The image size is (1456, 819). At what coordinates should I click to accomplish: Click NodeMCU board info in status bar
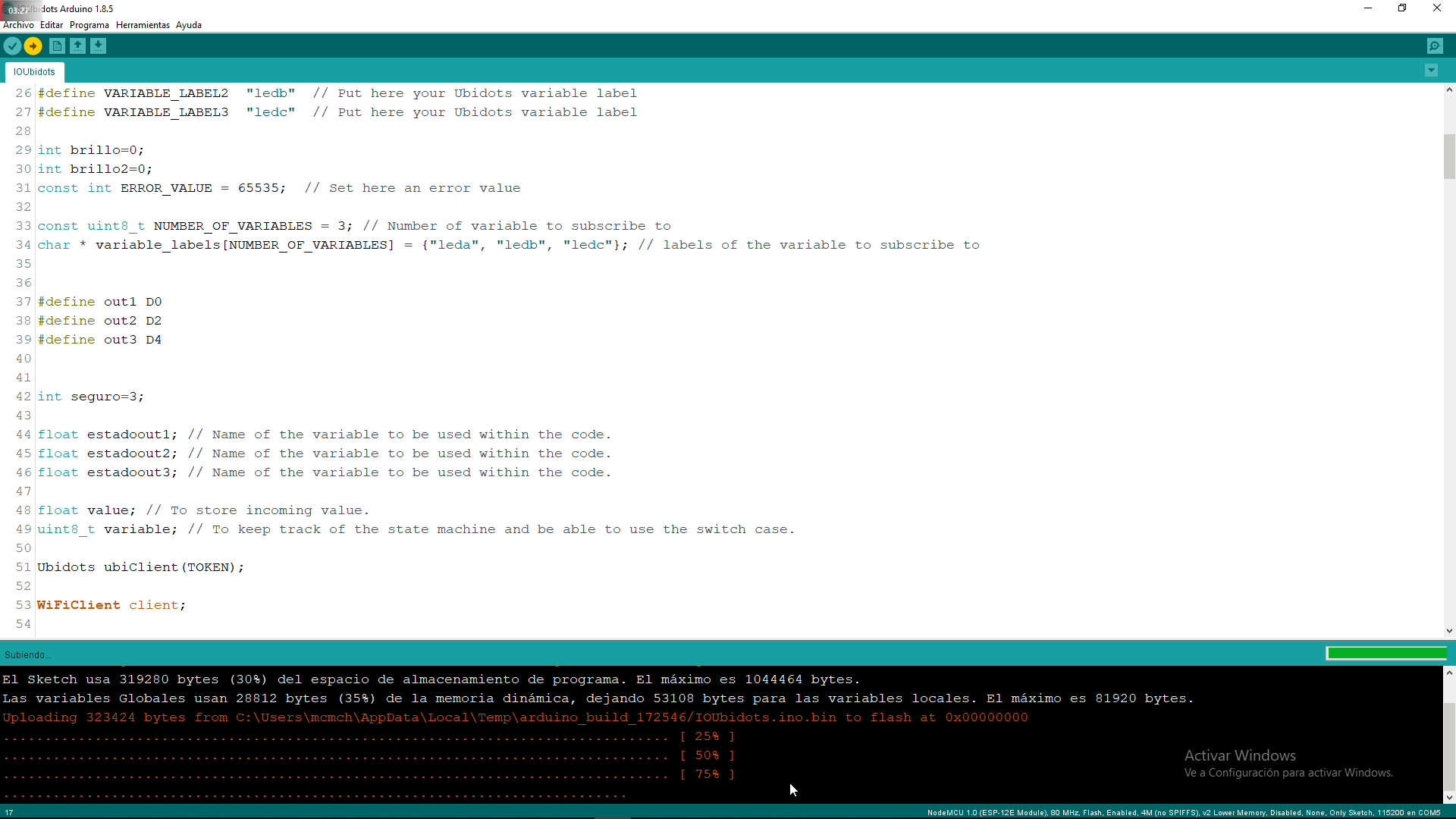click(x=1183, y=813)
